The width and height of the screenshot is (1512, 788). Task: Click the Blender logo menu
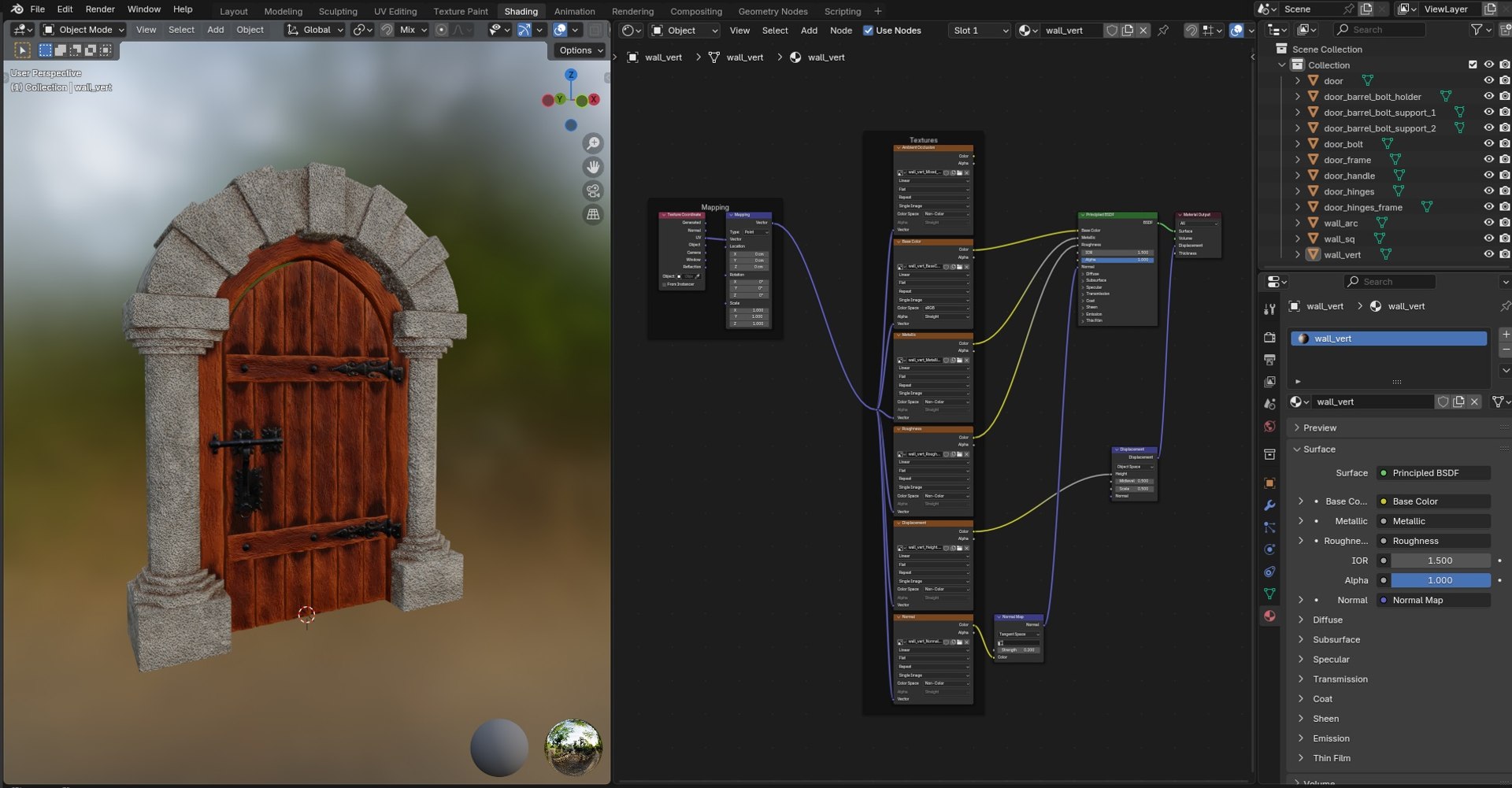(x=17, y=9)
